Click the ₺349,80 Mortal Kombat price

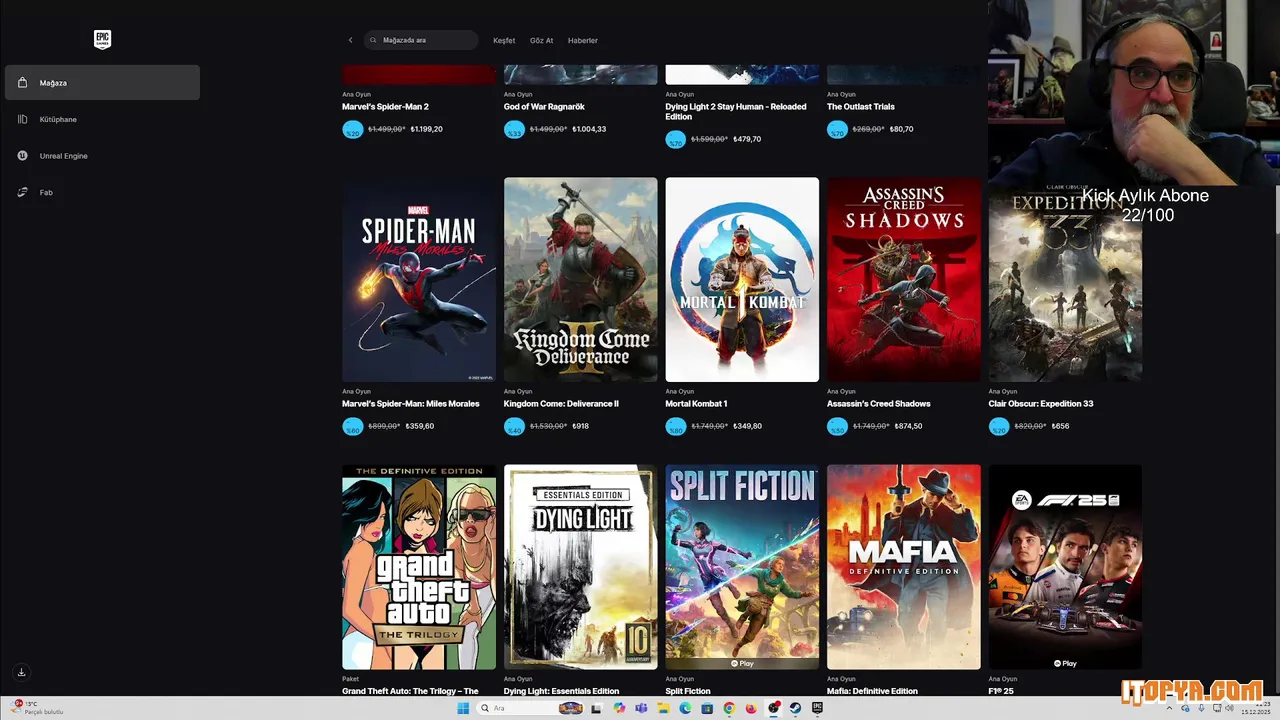(x=747, y=426)
